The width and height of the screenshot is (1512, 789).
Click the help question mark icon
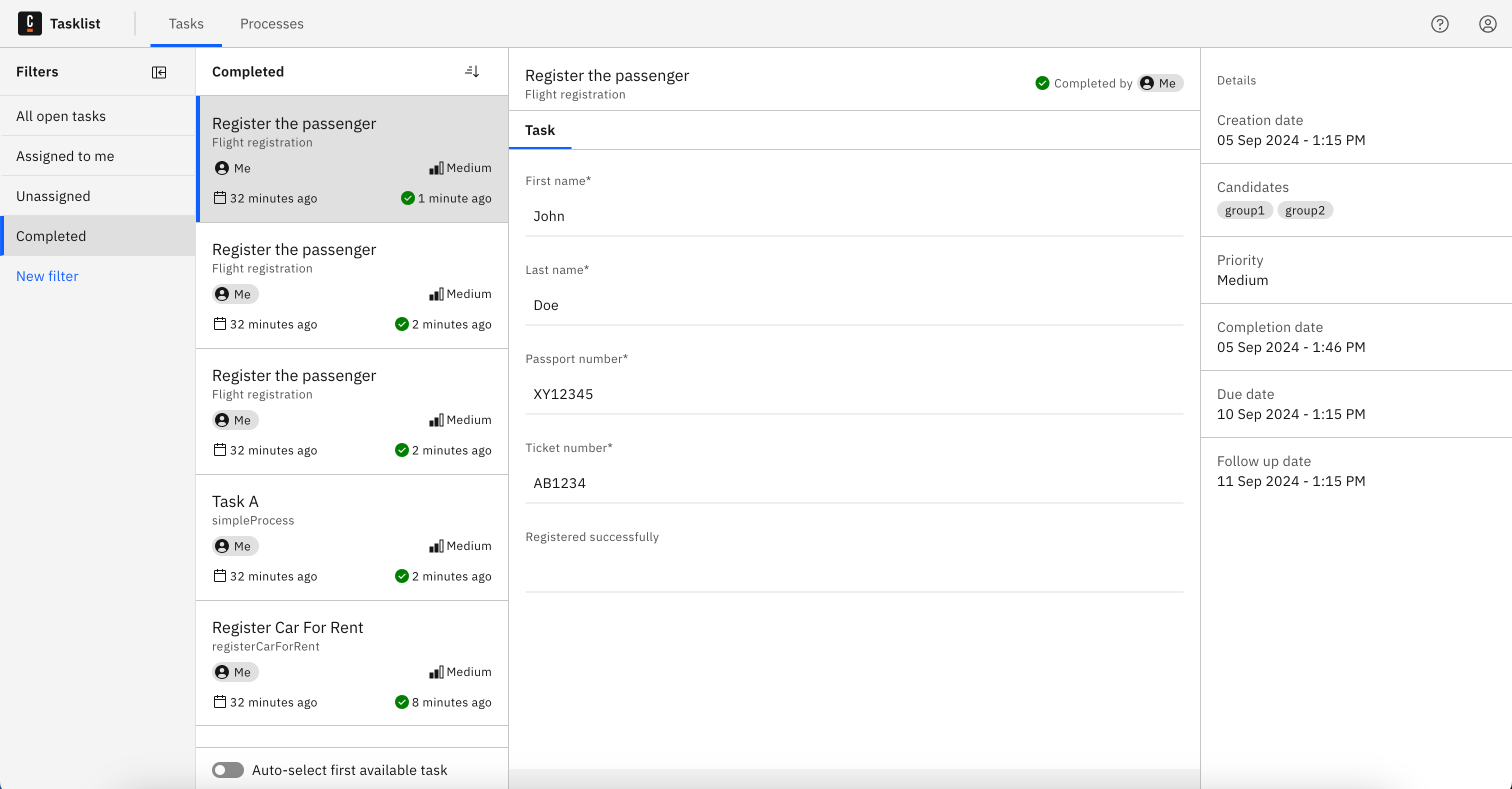(1440, 23)
